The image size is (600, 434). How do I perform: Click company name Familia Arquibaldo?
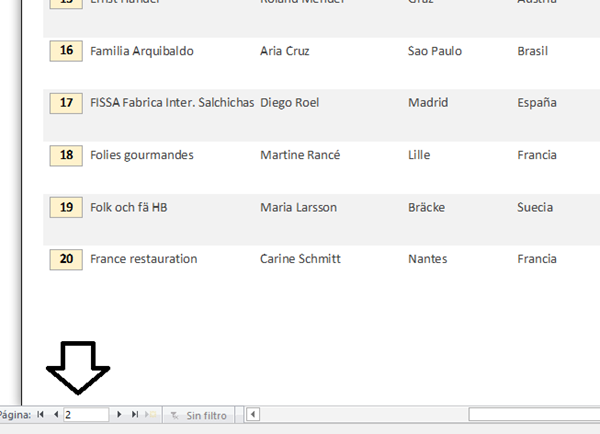tap(142, 51)
